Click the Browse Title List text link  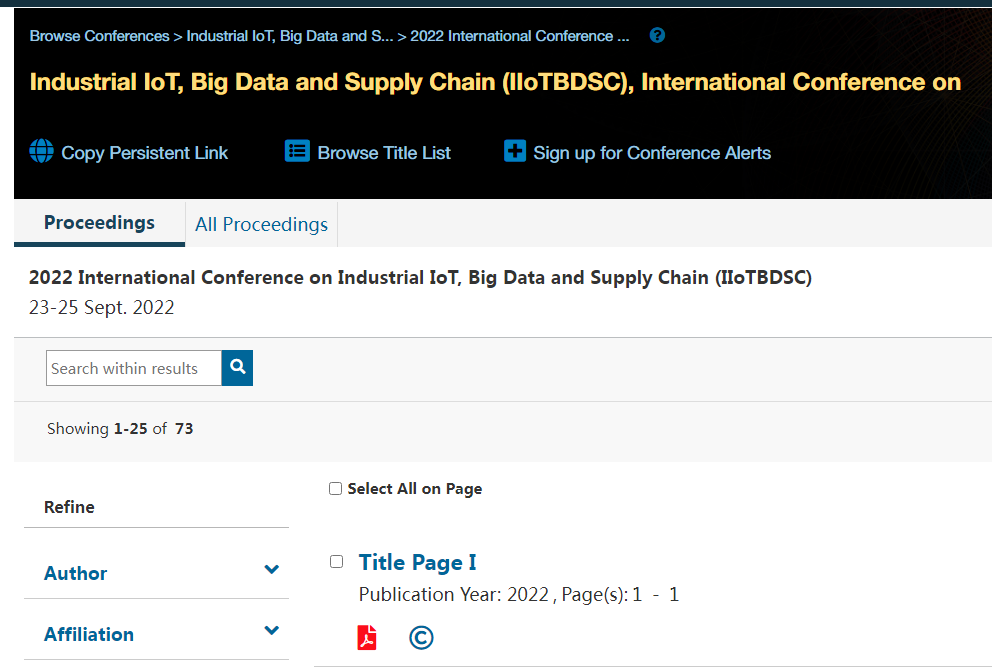pos(384,153)
